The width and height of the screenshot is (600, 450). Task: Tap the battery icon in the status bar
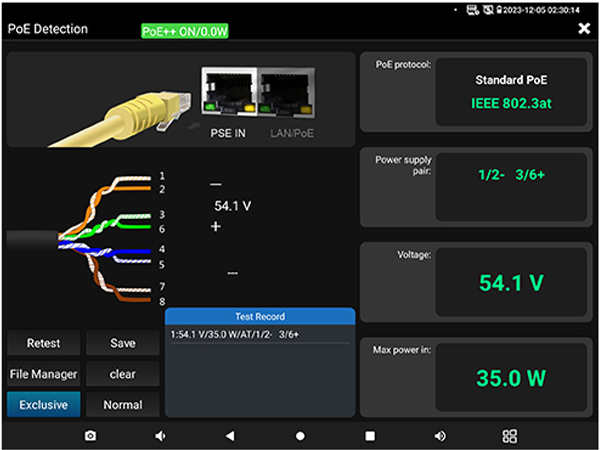[499, 10]
